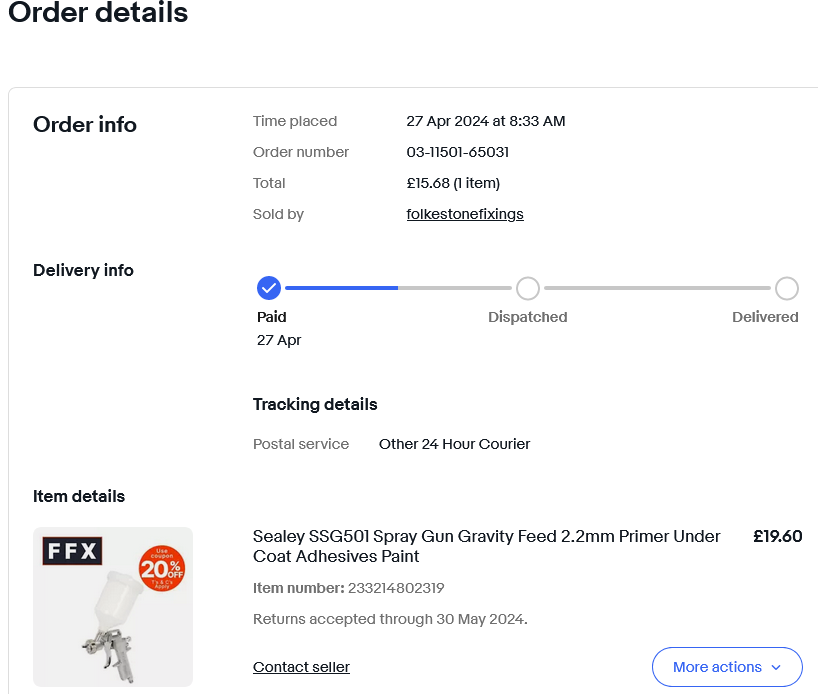Click the Dispatched step circle
818x694 pixels.
[x=528, y=288]
